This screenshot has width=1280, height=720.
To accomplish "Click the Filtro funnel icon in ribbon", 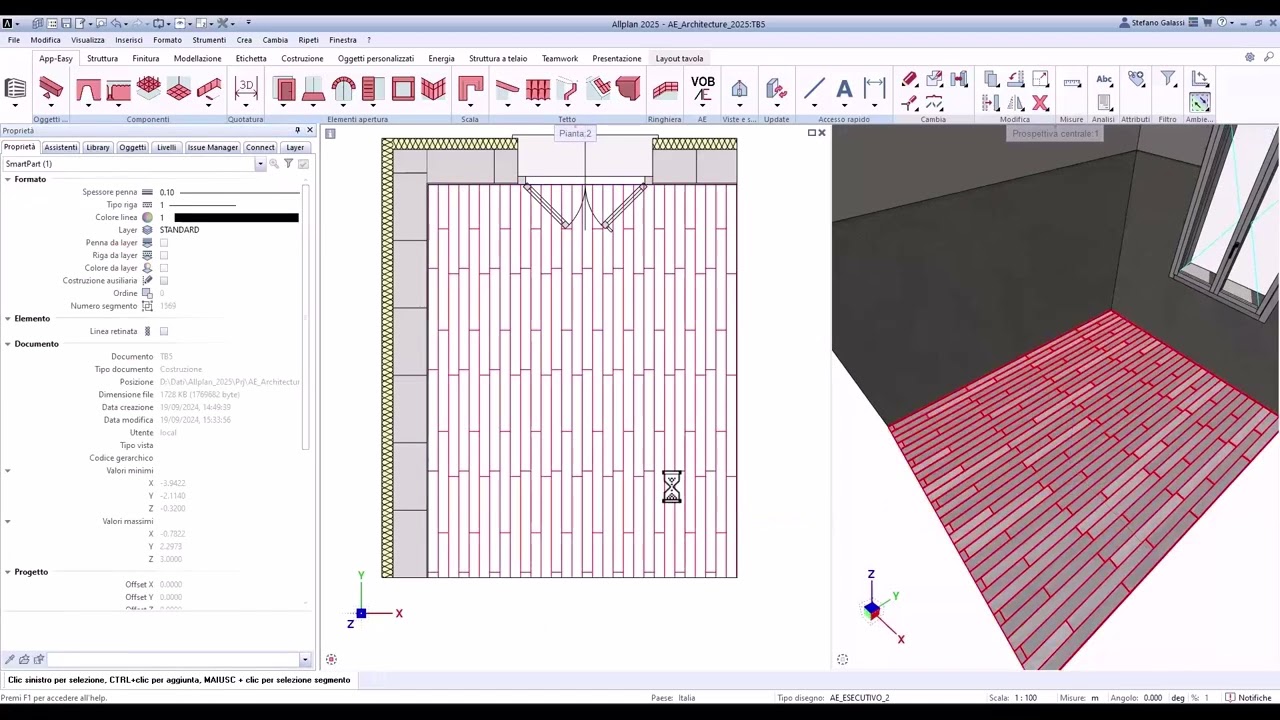I will coord(1167,79).
